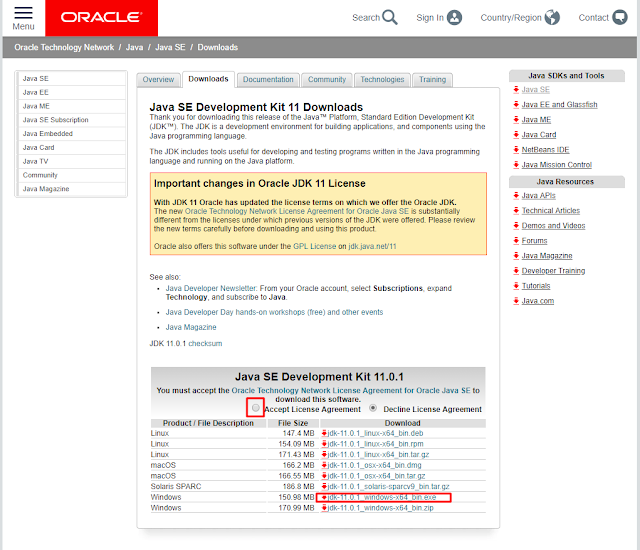Click arrow icon beside Java APIs
640x550 pixels.
(x=516, y=196)
